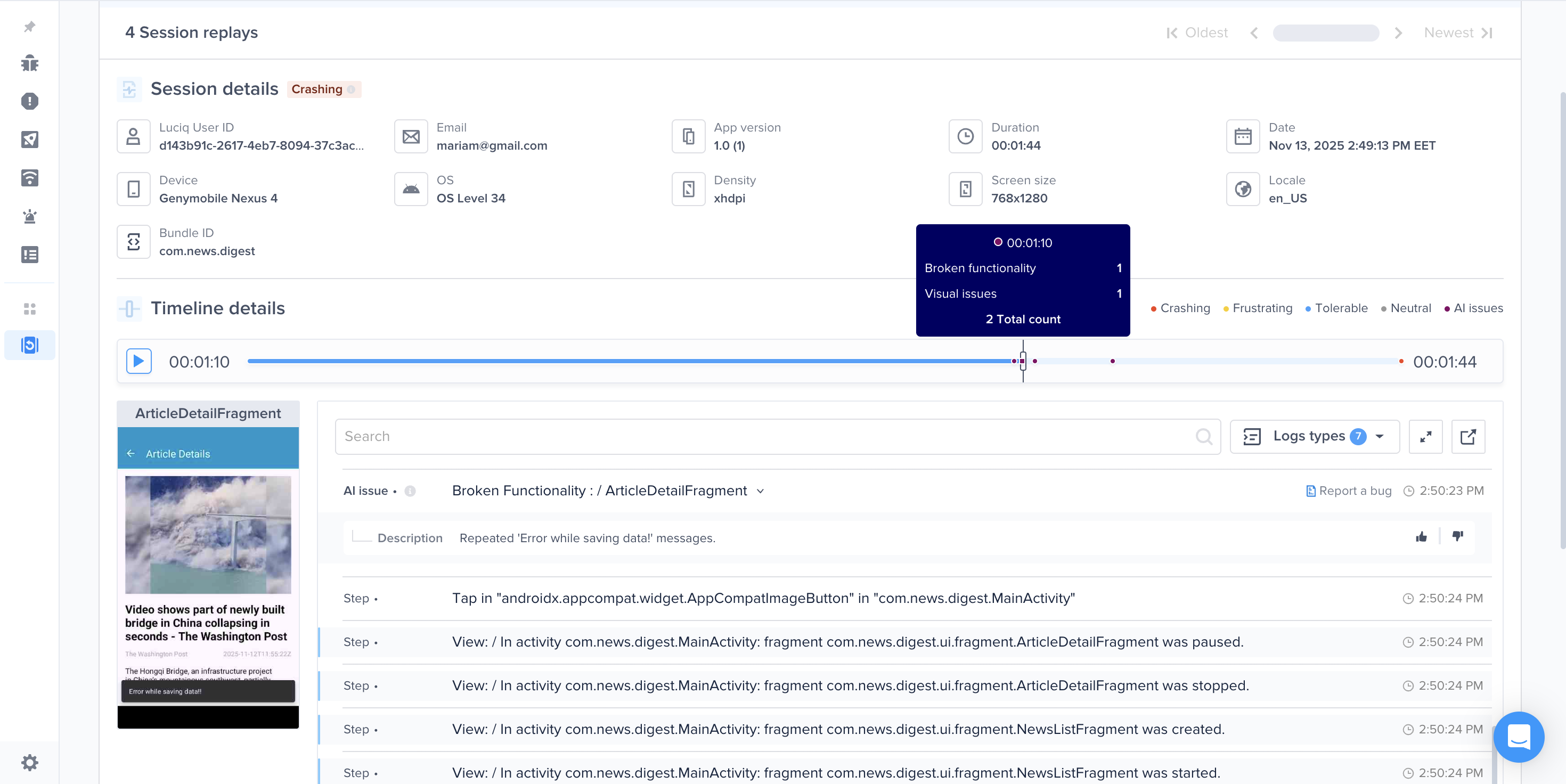Click the session timeline progress bar
The width and height of the screenshot is (1566, 784).
click(608, 361)
